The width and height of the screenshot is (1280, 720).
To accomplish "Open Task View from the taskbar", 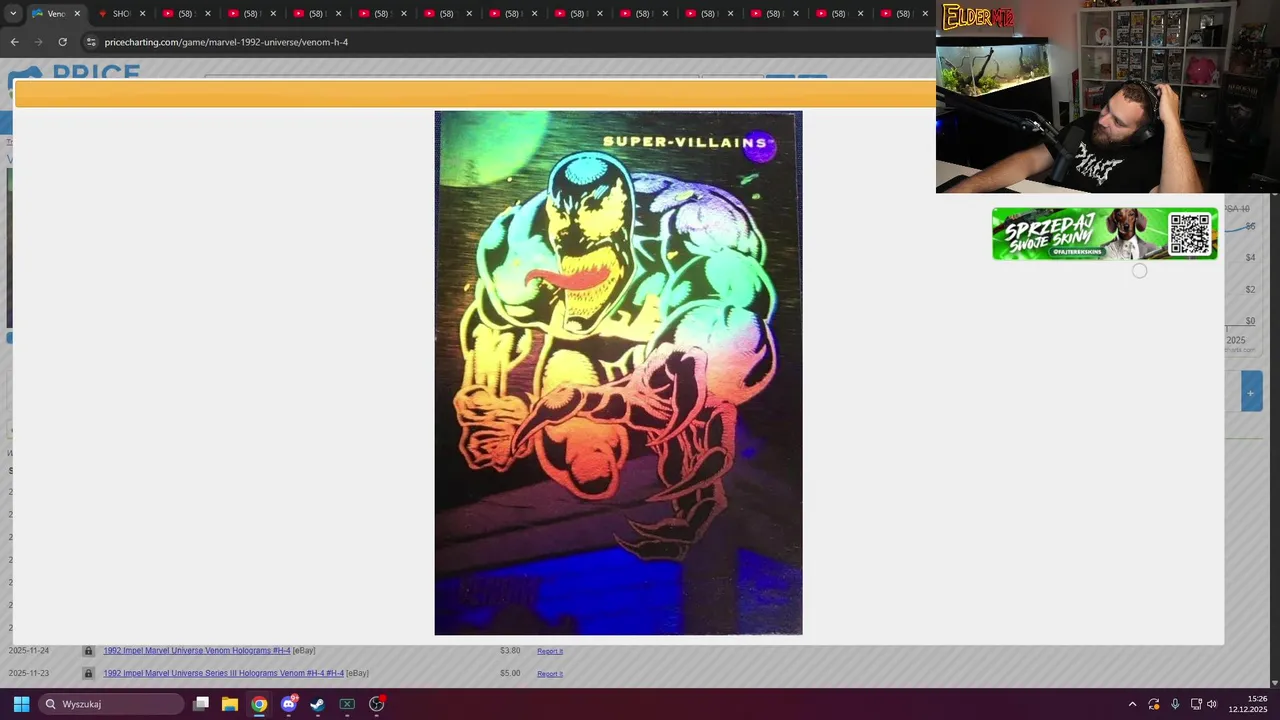I will point(201,704).
